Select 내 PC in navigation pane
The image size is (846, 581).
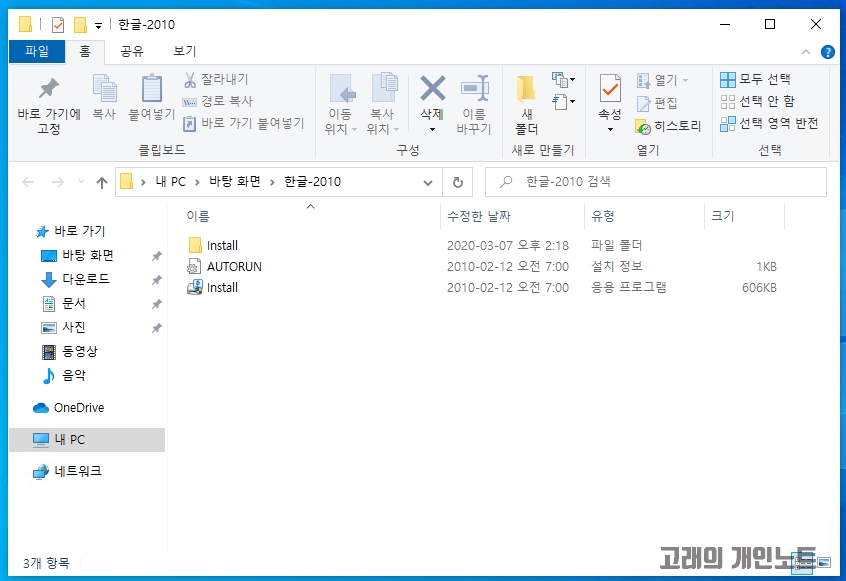pyautogui.click(x=87, y=440)
